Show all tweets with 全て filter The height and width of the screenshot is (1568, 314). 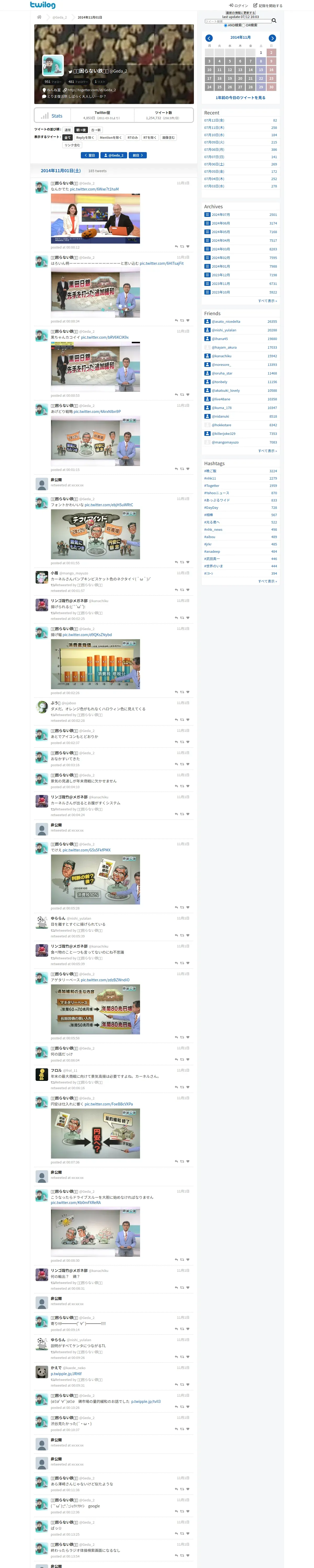pyautogui.click(x=68, y=137)
